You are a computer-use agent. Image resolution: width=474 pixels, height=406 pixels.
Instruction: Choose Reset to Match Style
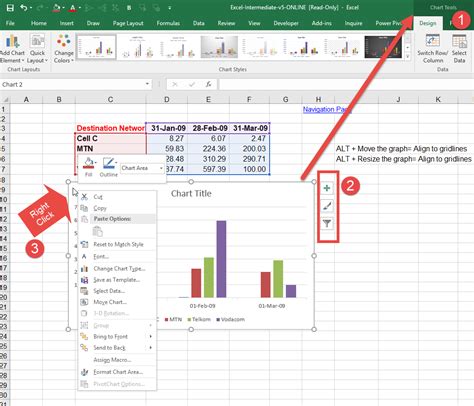pyautogui.click(x=117, y=244)
